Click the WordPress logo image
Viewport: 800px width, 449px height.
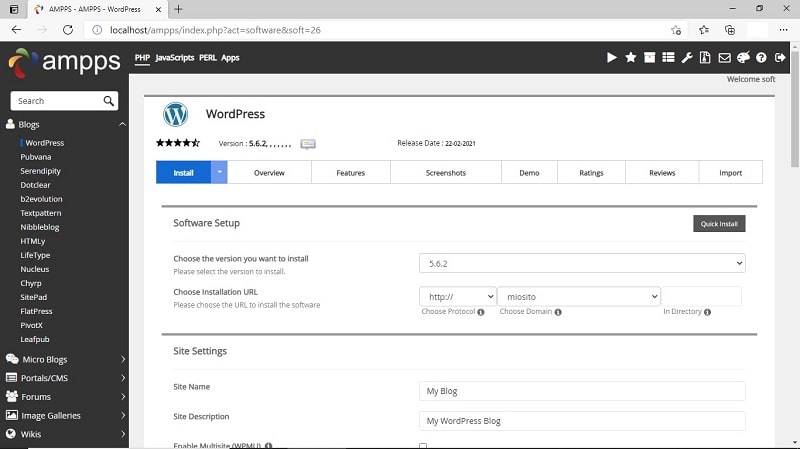point(176,114)
